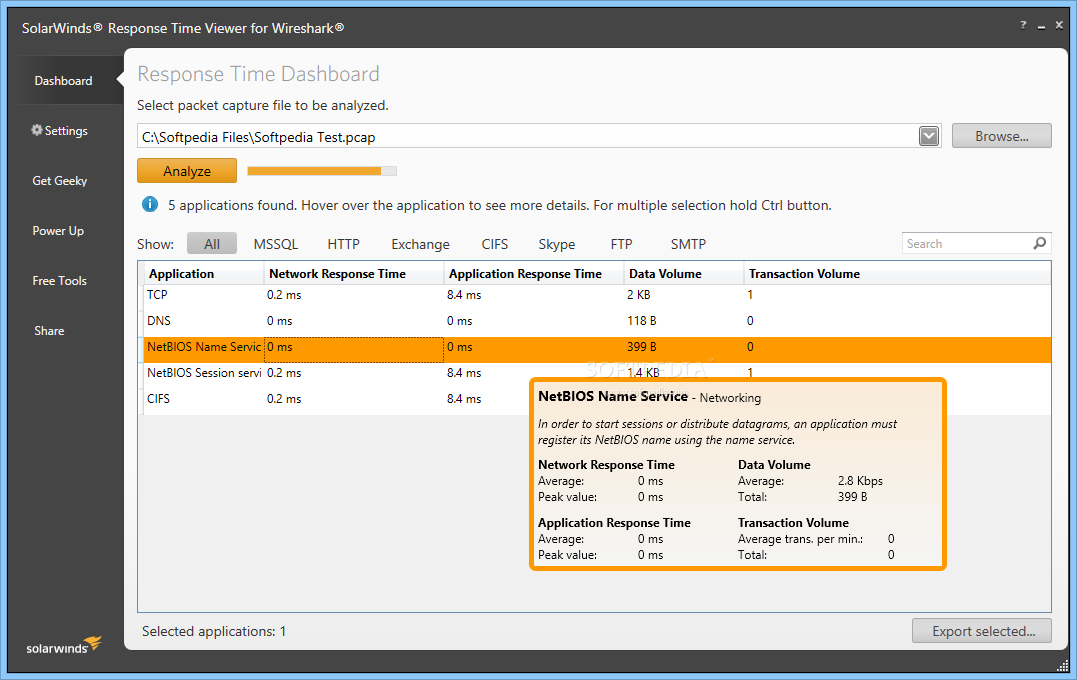Screen dimensions: 1077x680
Task: Open the Get Geeky section
Action: [x=60, y=181]
